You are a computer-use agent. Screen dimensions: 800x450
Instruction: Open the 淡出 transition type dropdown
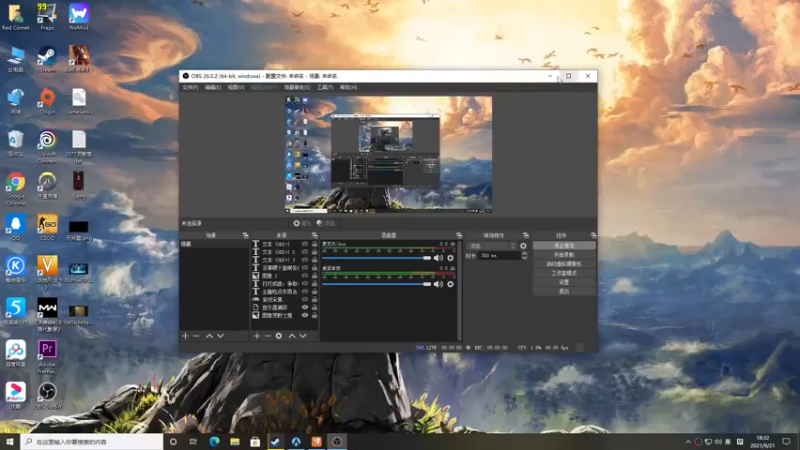(x=492, y=246)
